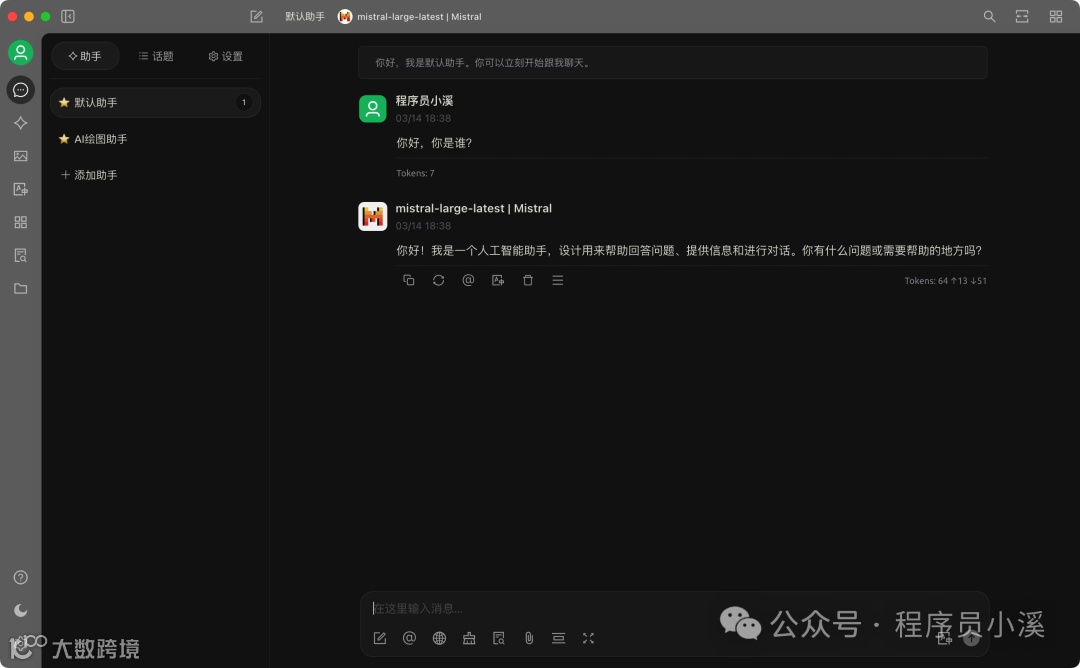Toggle narrow mode icon in title bar
The width and height of the screenshot is (1080, 668).
(x=1022, y=17)
